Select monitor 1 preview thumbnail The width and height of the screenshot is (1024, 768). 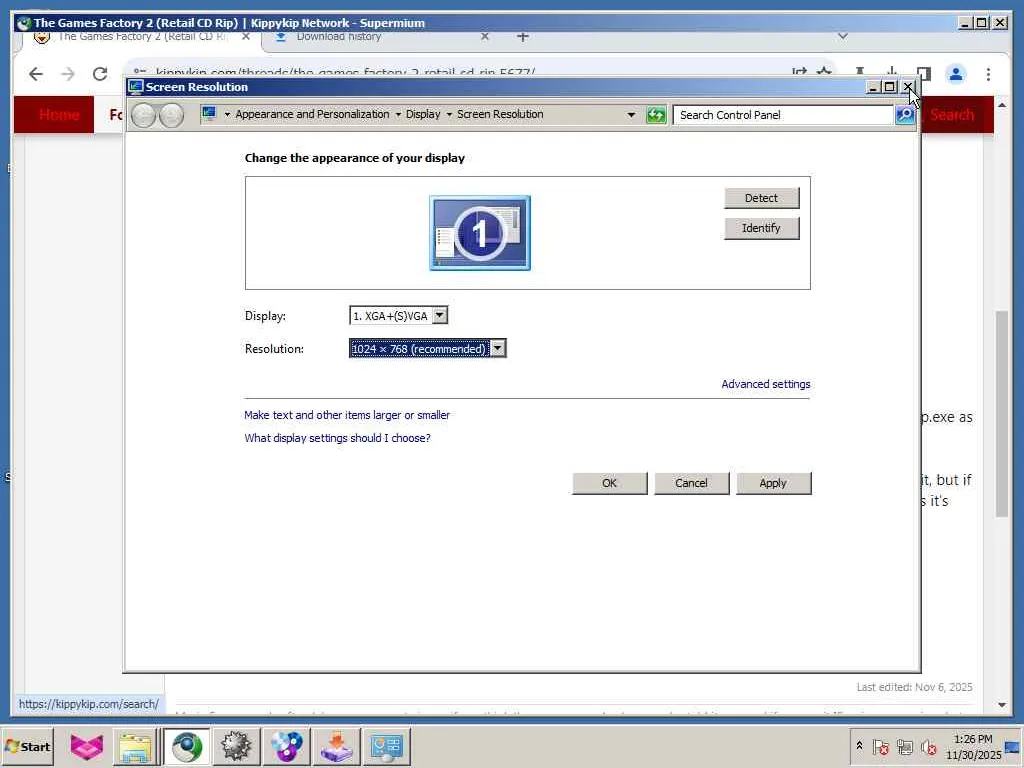pos(480,232)
